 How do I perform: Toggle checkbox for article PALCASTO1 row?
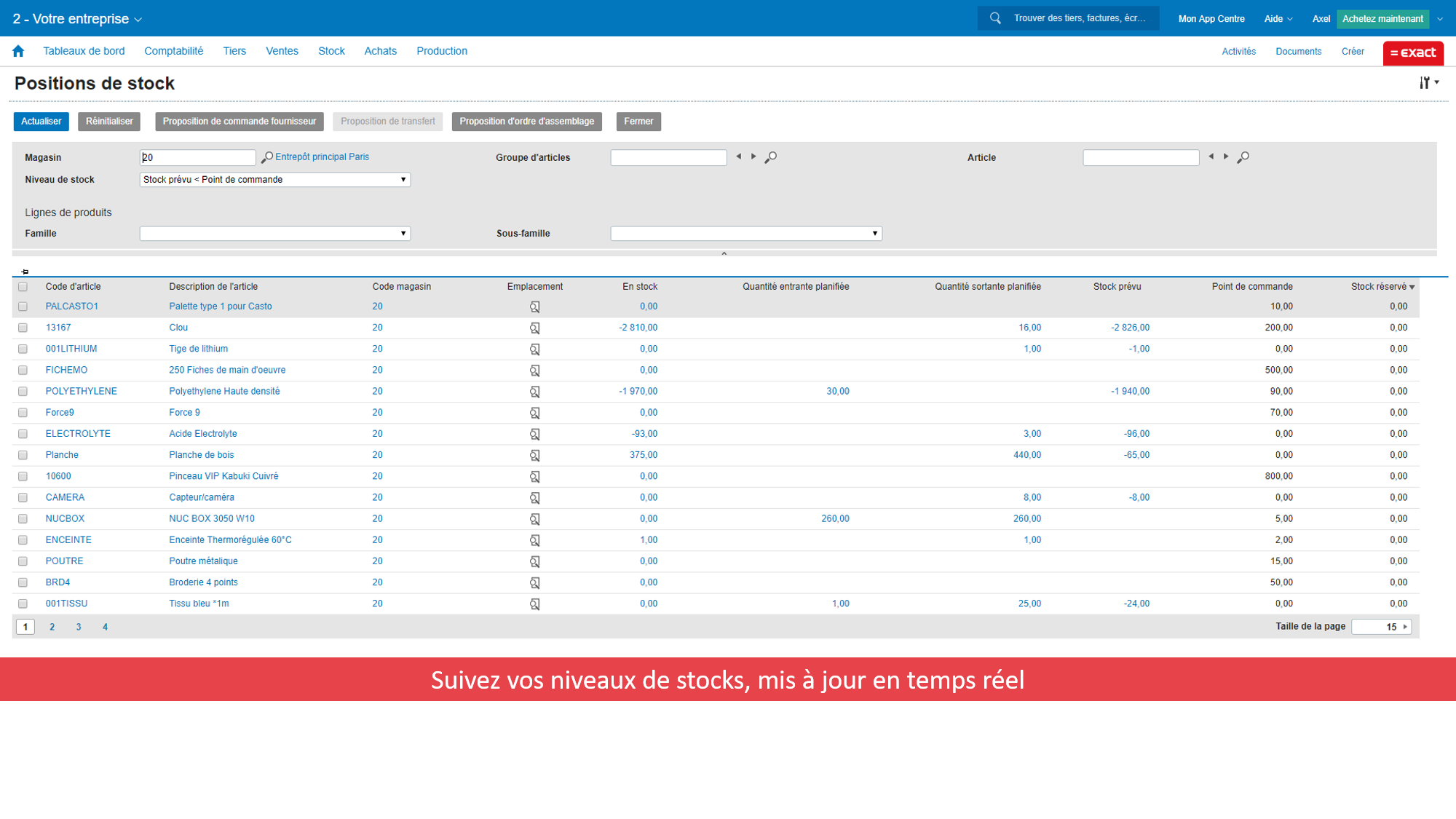coord(22,306)
